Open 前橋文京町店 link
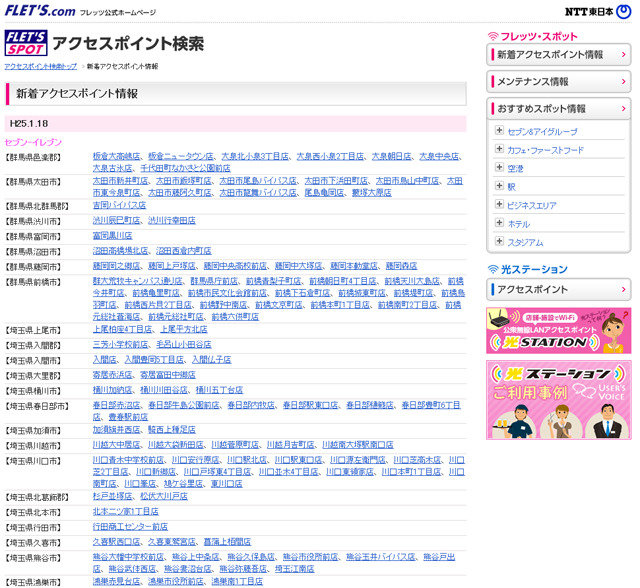The image size is (640, 588). [279, 305]
